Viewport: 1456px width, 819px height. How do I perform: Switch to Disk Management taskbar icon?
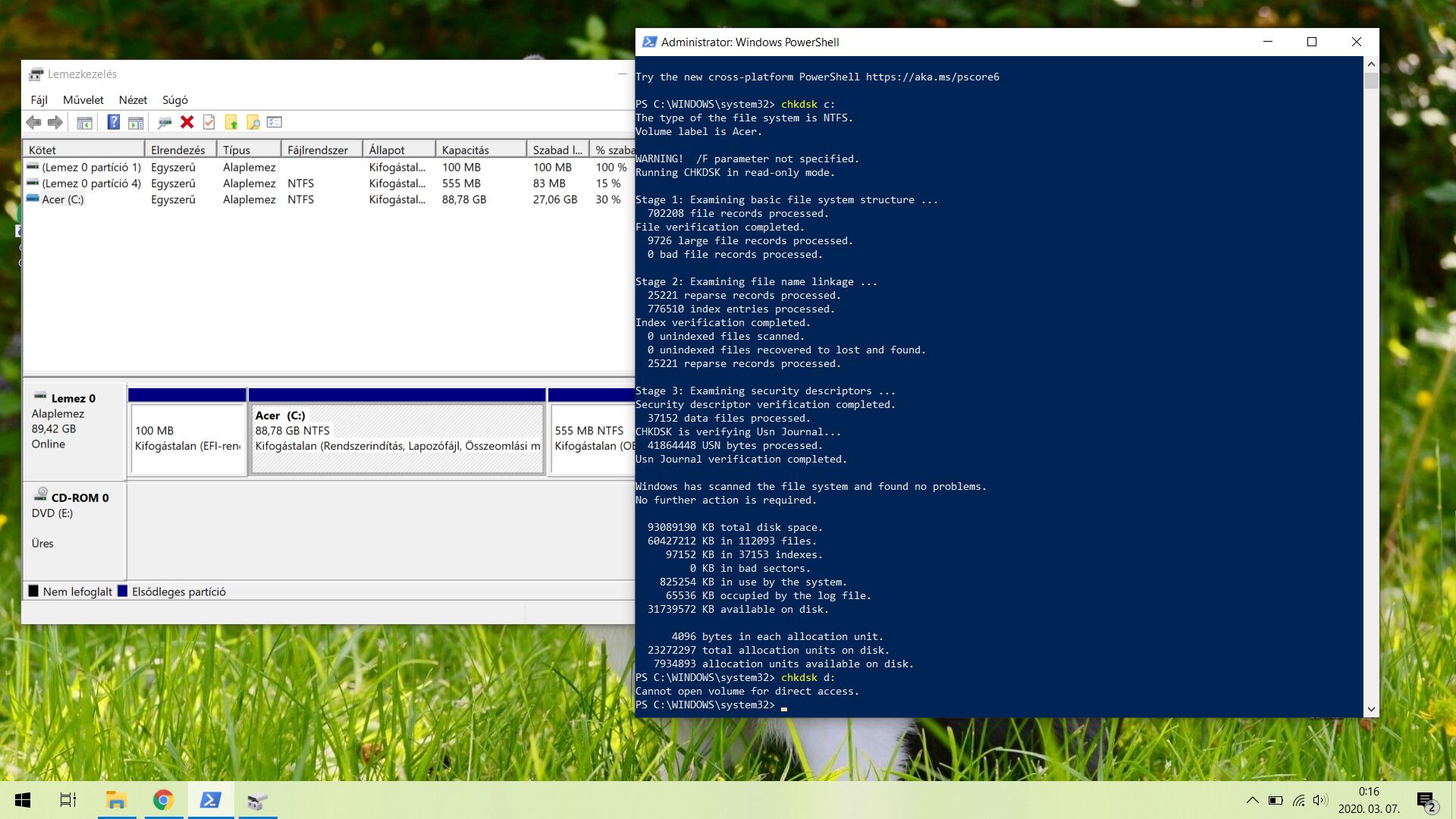(258, 800)
